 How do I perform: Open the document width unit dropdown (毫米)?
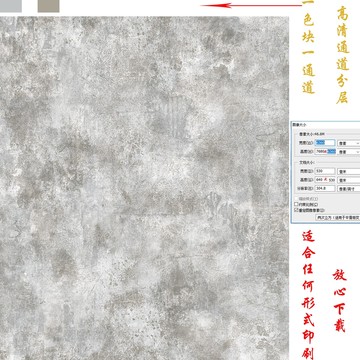click(349, 171)
